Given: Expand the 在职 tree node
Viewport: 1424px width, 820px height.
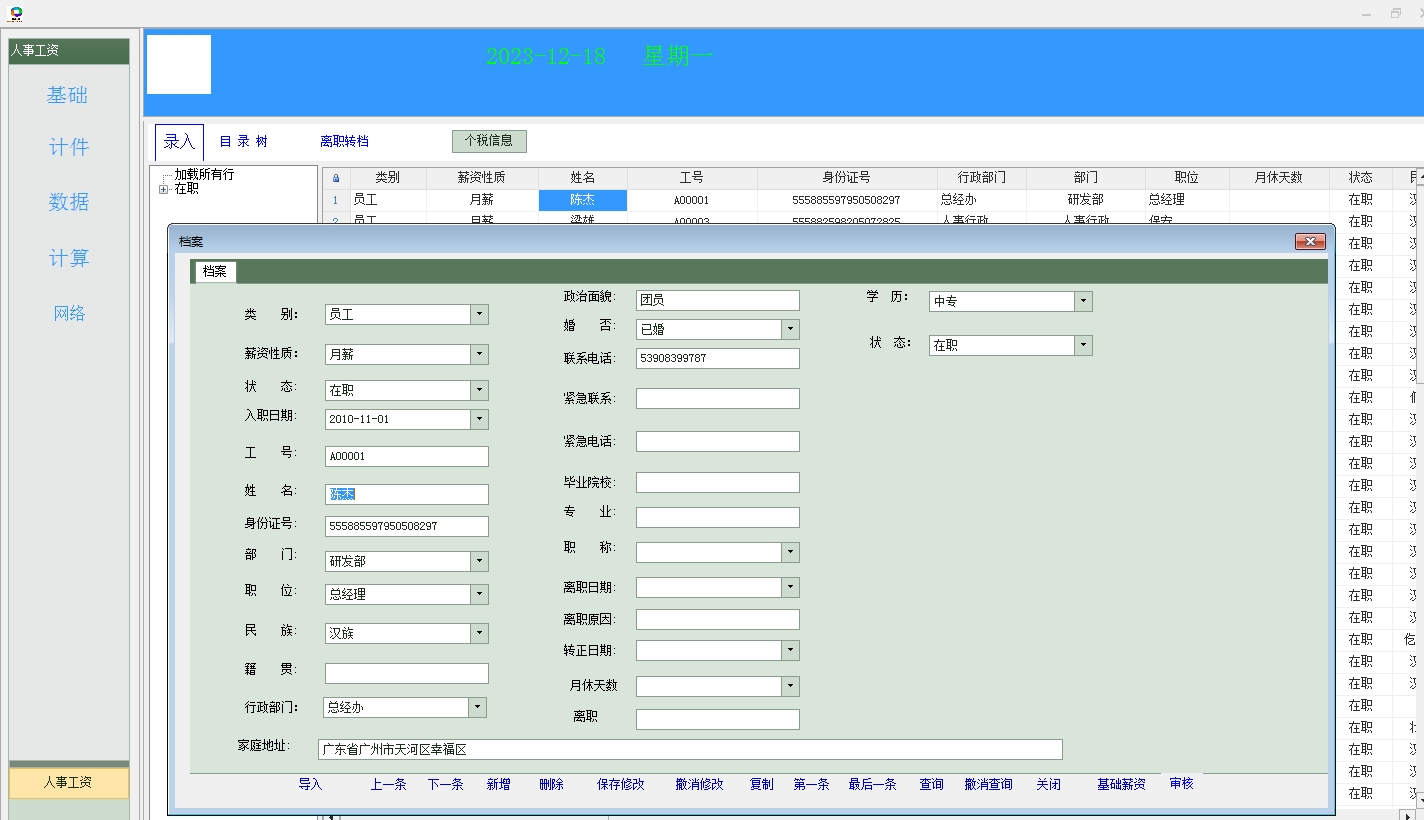Looking at the screenshot, I should coord(164,189).
